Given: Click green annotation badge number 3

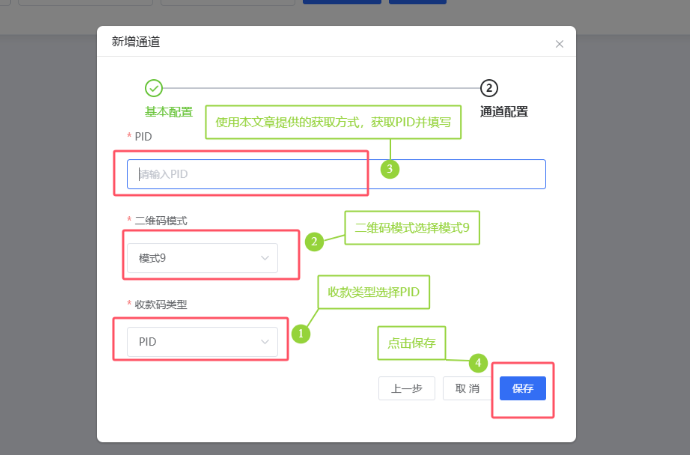Looking at the screenshot, I should (390, 169).
